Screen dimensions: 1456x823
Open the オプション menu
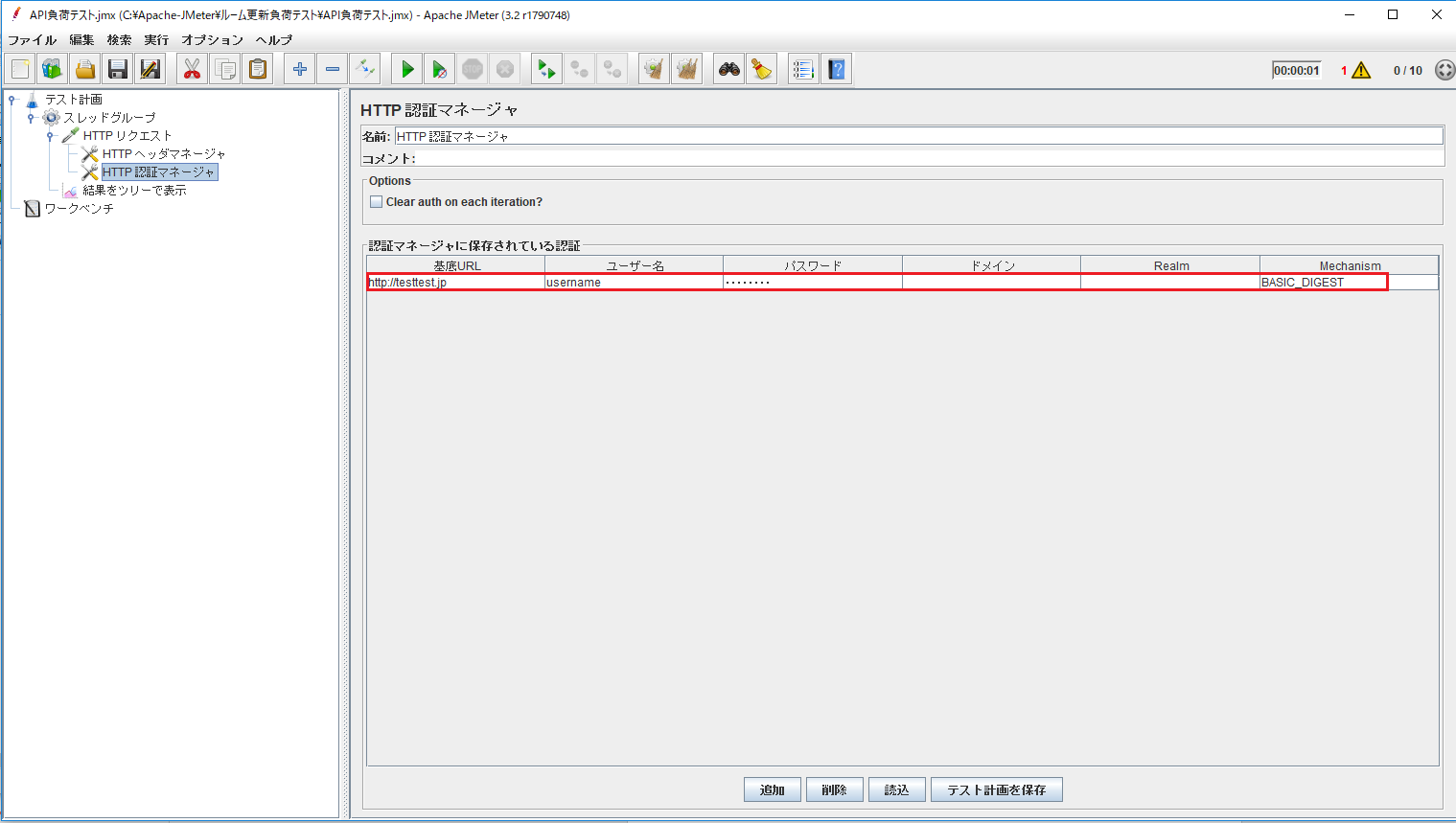(x=212, y=39)
